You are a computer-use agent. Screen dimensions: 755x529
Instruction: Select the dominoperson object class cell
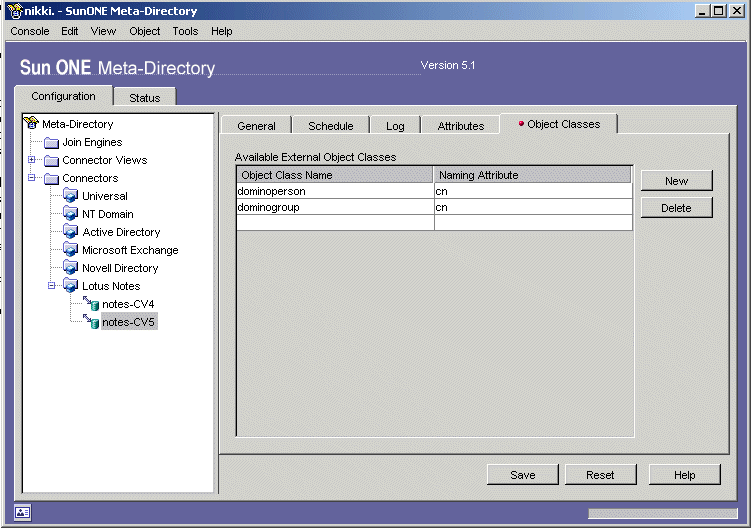click(x=335, y=191)
